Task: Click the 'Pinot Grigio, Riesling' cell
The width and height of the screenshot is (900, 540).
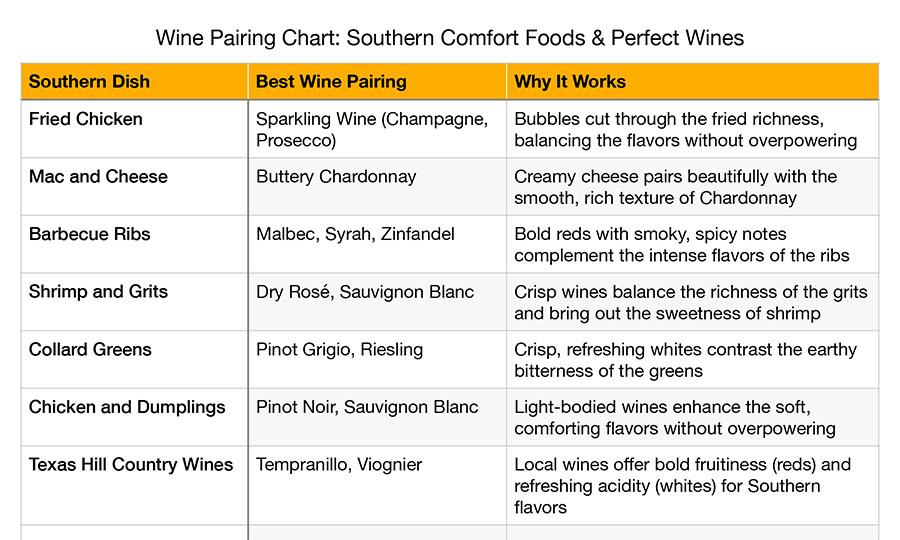Action: point(377,359)
